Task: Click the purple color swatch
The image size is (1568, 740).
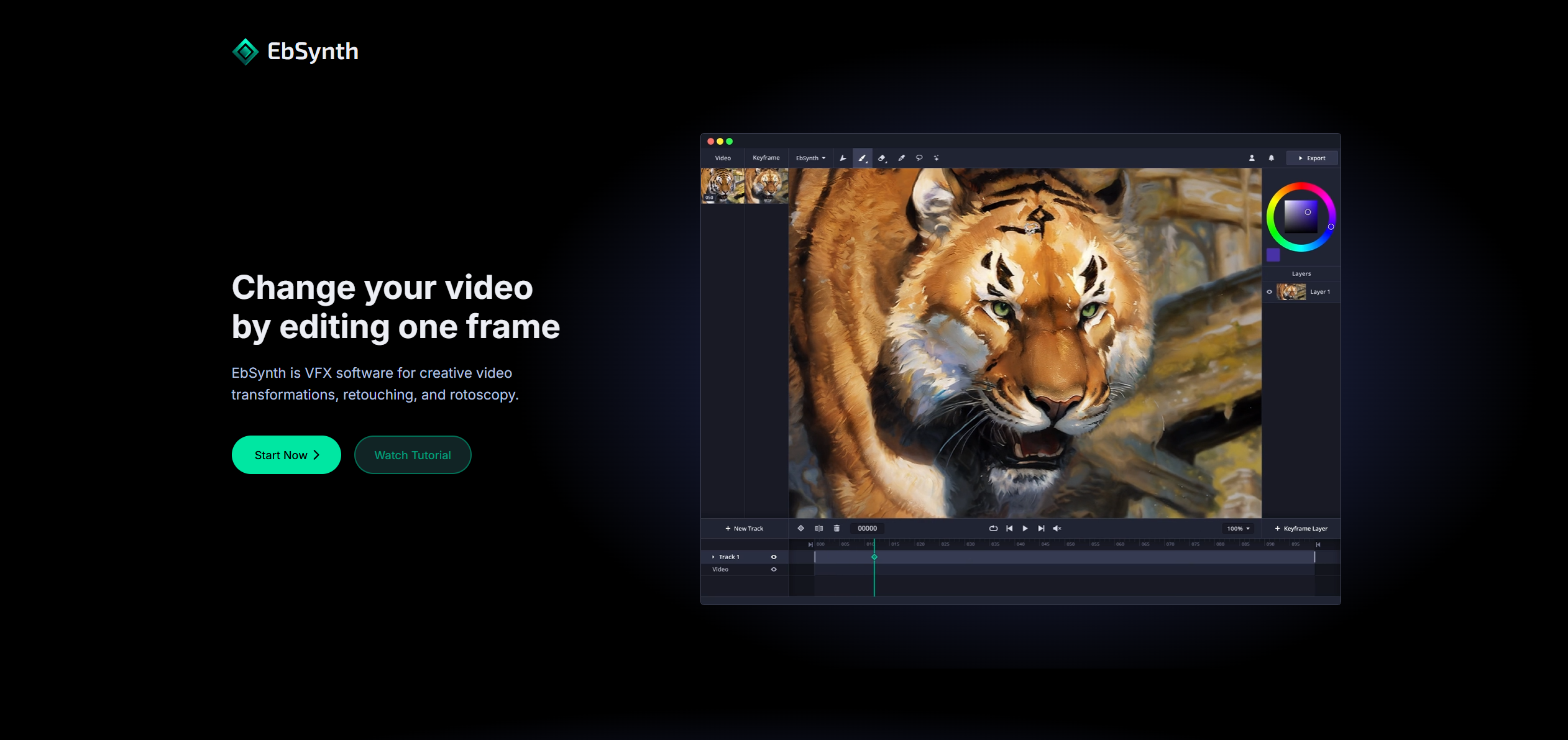Action: tap(1273, 255)
